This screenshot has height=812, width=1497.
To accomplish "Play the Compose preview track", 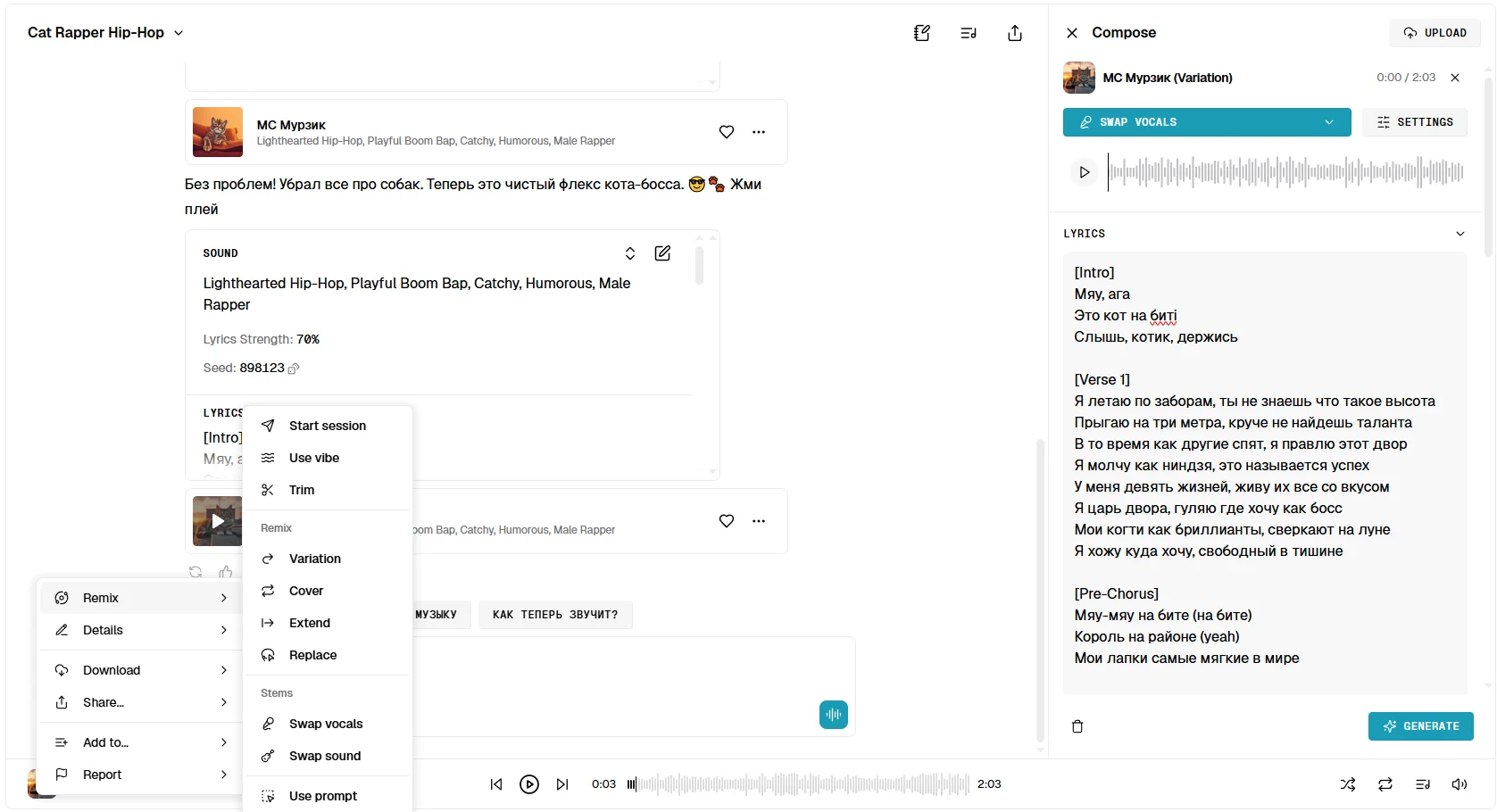I will pyautogui.click(x=1085, y=172).
